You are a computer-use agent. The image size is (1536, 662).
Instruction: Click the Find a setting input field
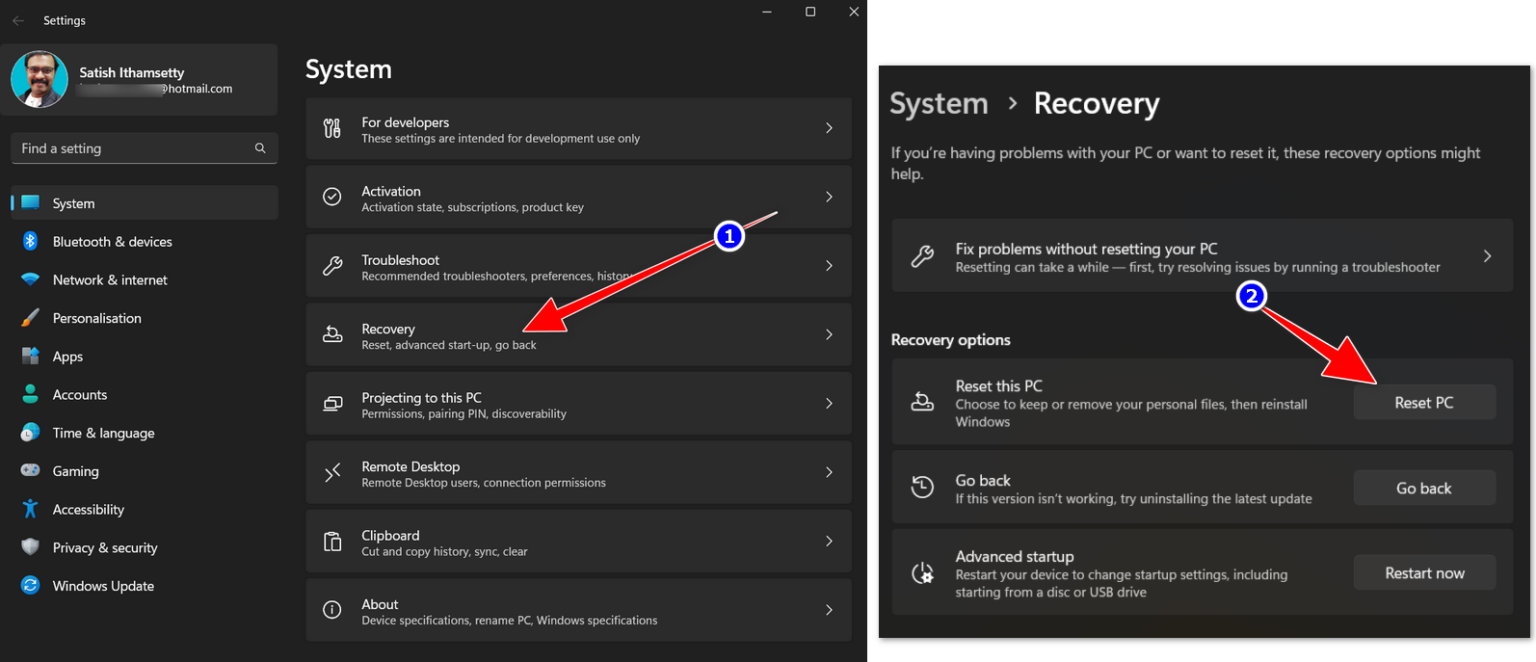(x=130, y=148)
